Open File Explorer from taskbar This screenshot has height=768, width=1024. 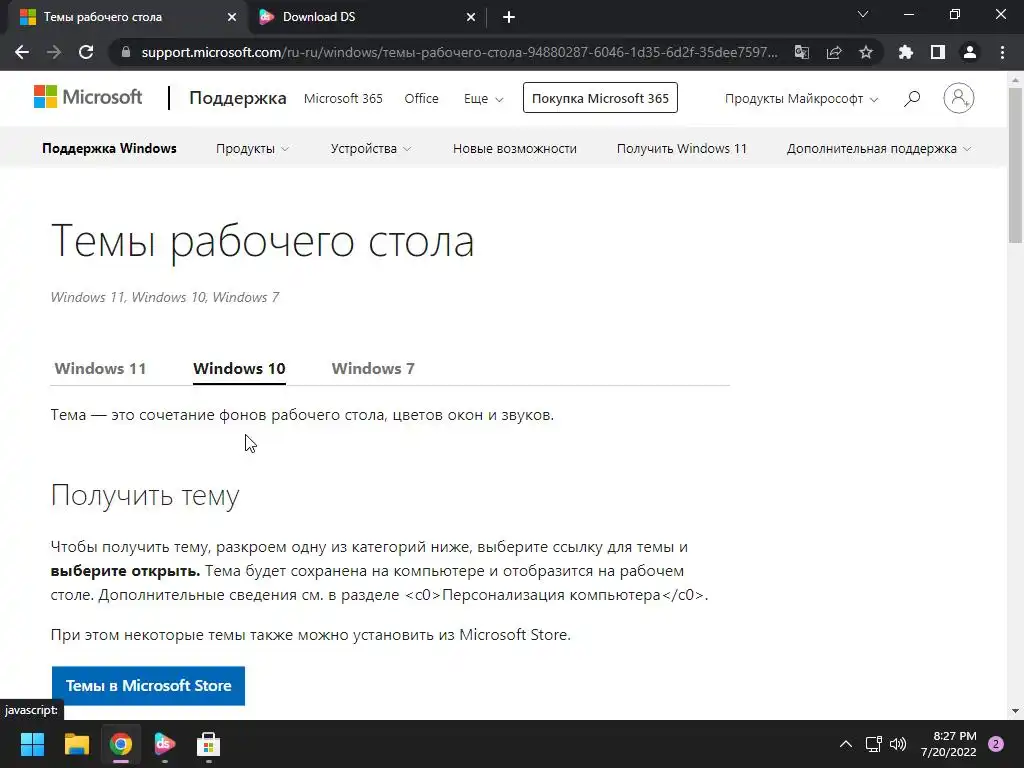76,744
